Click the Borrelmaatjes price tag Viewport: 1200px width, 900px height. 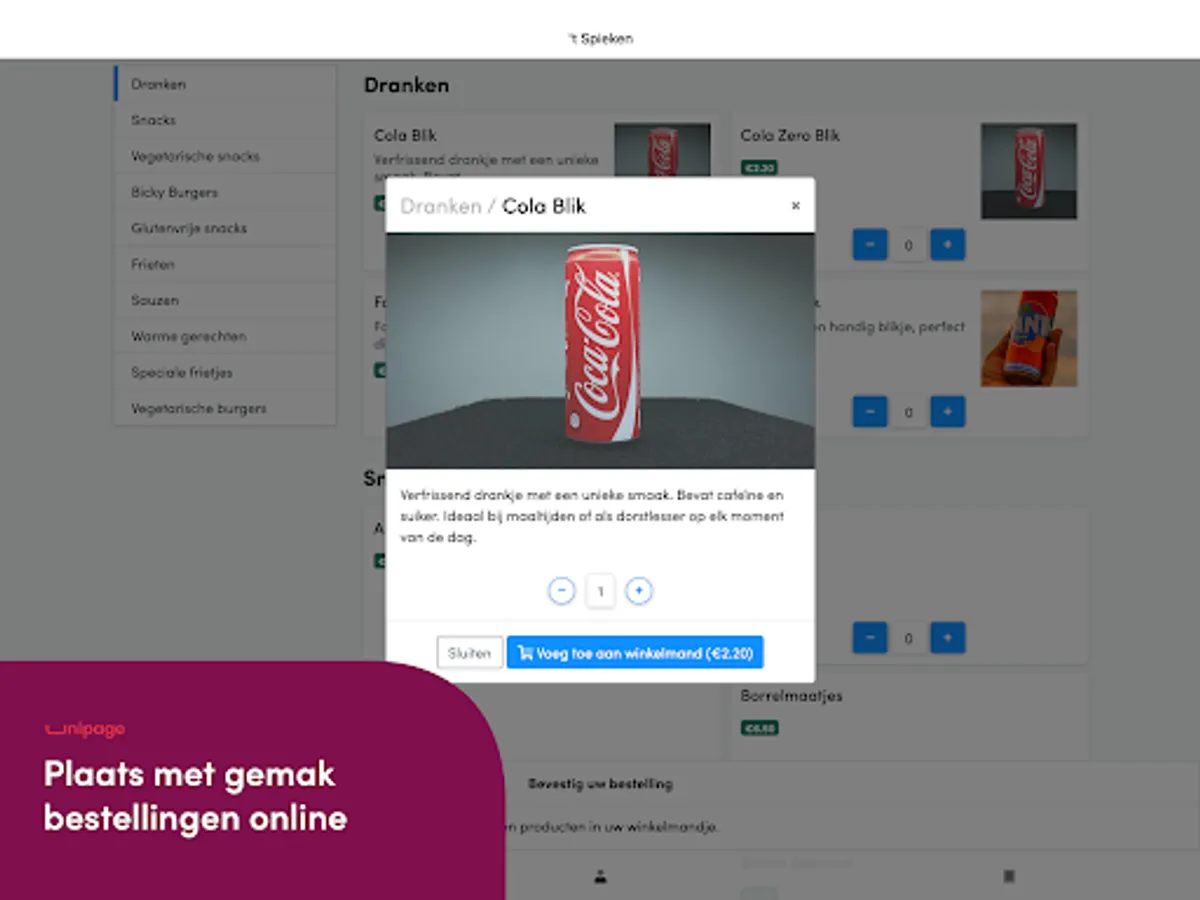pyautogui.click(x=759, y=728)
